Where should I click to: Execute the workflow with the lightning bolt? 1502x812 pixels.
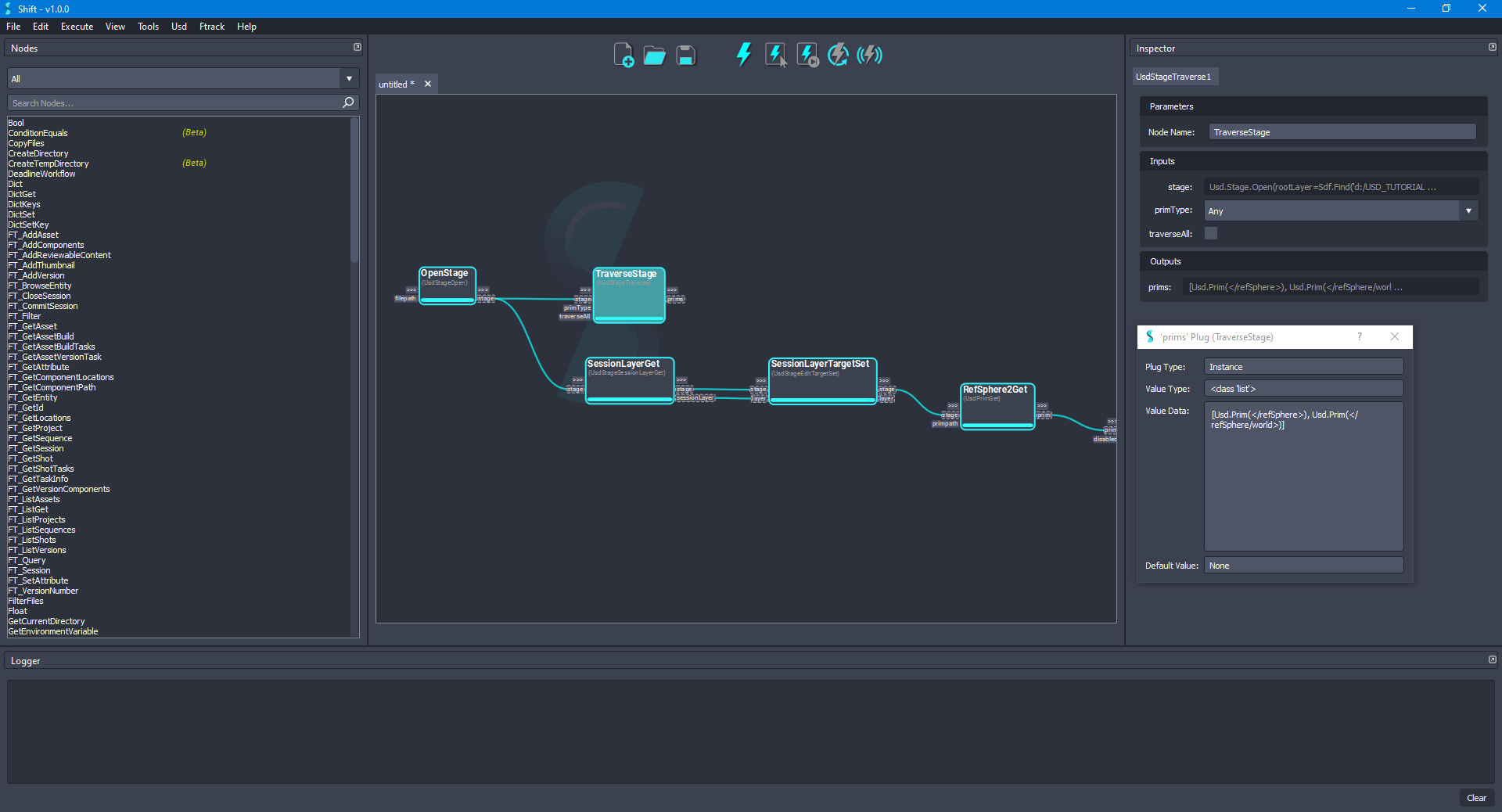click(743, 55)
